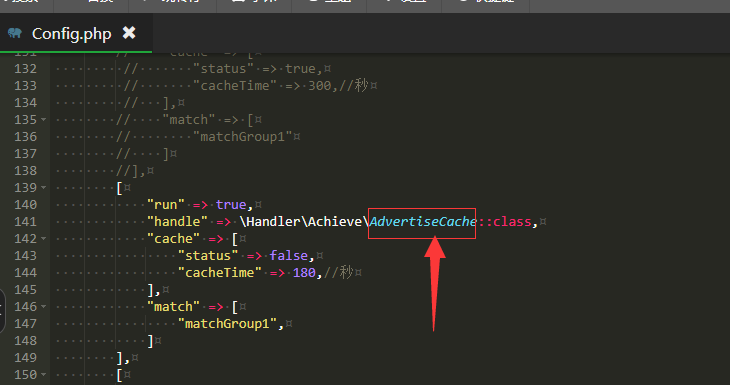Click the false value on line 143
Viewport: 730px width, 385px height.
click(289, 256)
